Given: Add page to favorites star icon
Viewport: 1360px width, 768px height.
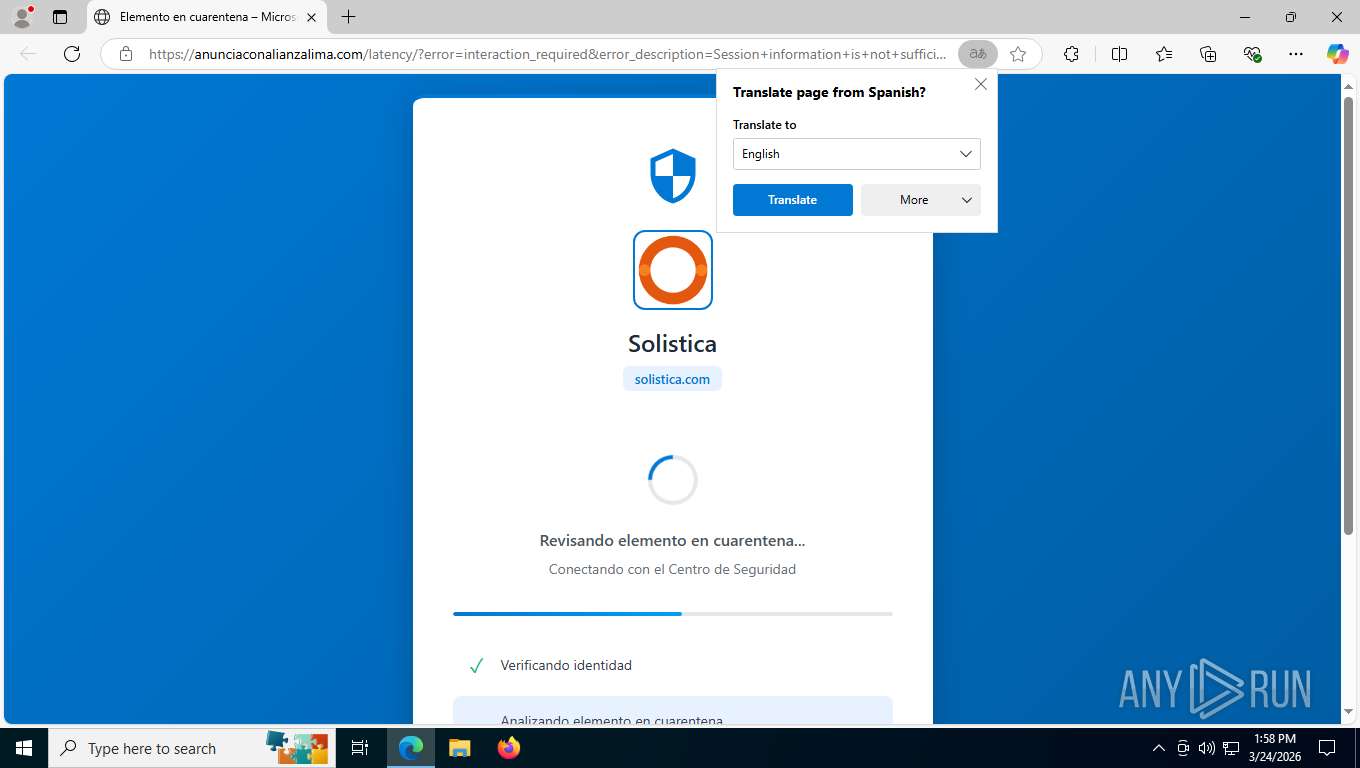Looking at the screenshot, I should (x=1018, y=54).
